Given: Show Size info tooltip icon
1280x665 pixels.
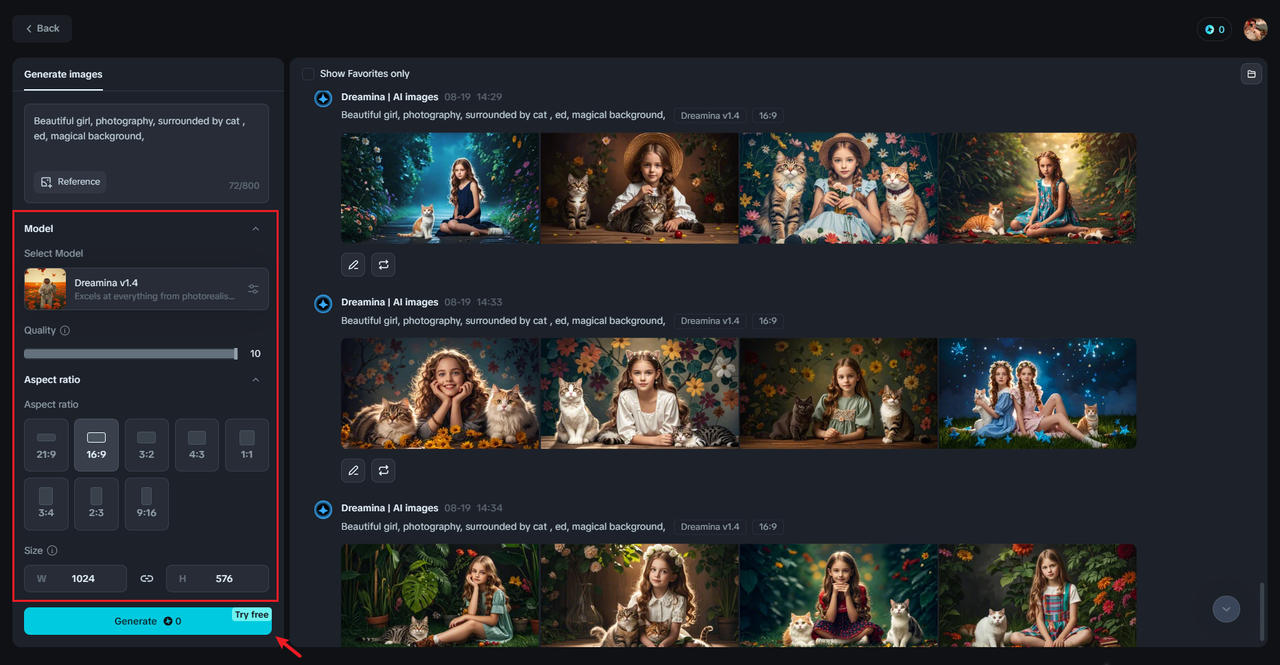Looking at the screenshot, I should tap(52, 550).
